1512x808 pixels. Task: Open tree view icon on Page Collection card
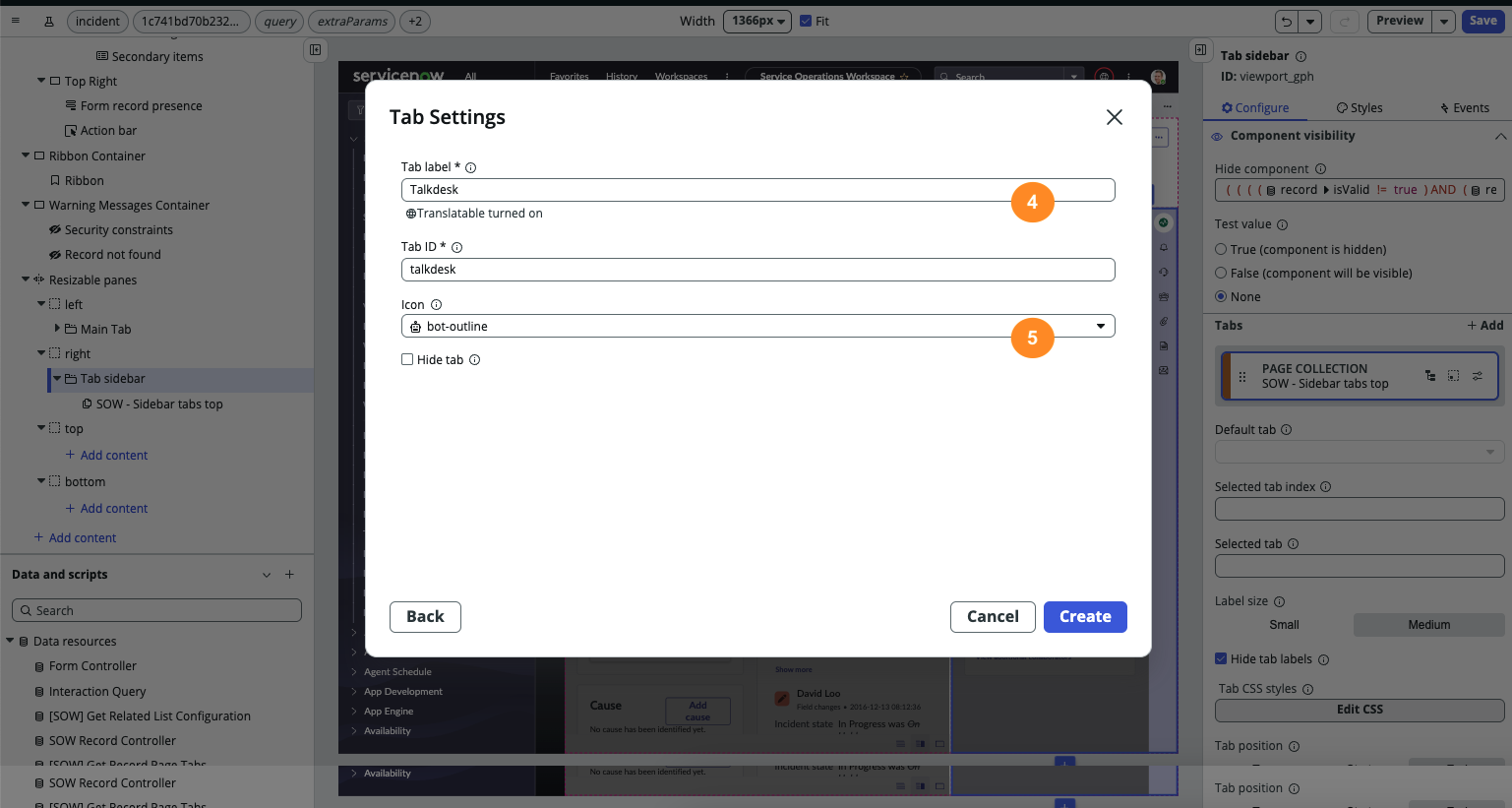1430,376
